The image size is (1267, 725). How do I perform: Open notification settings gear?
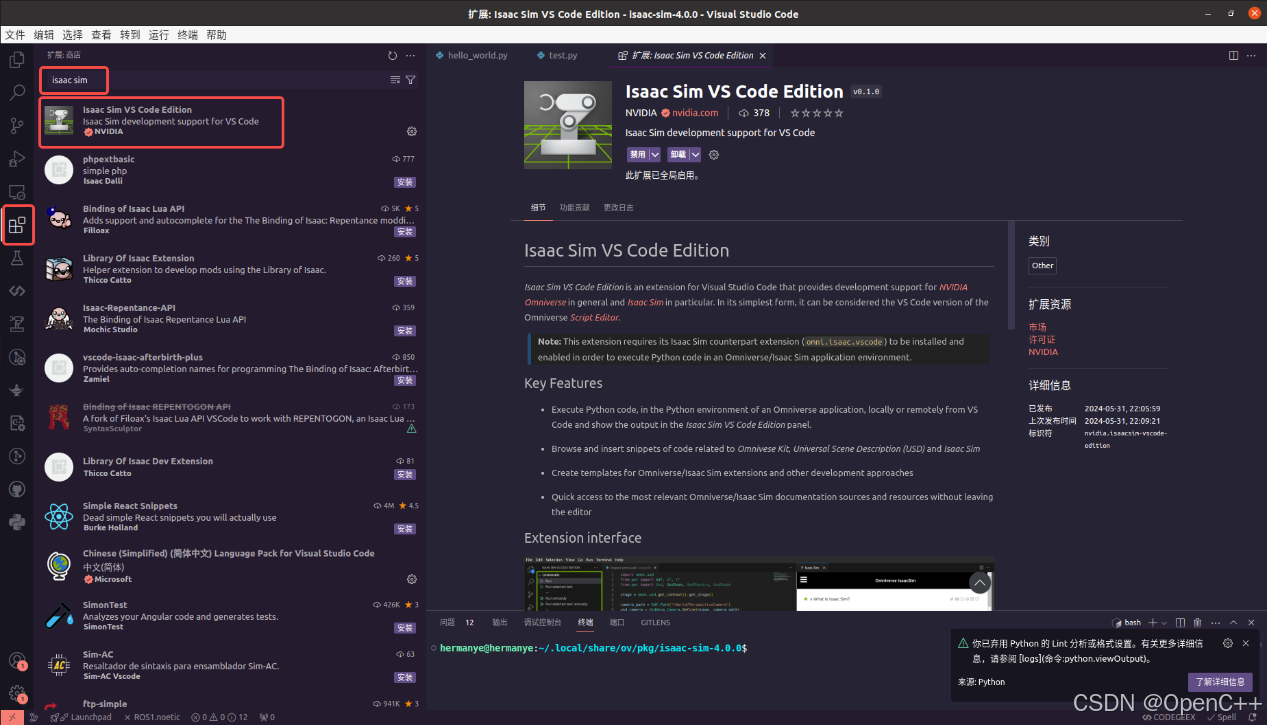tap(1228, 643)
